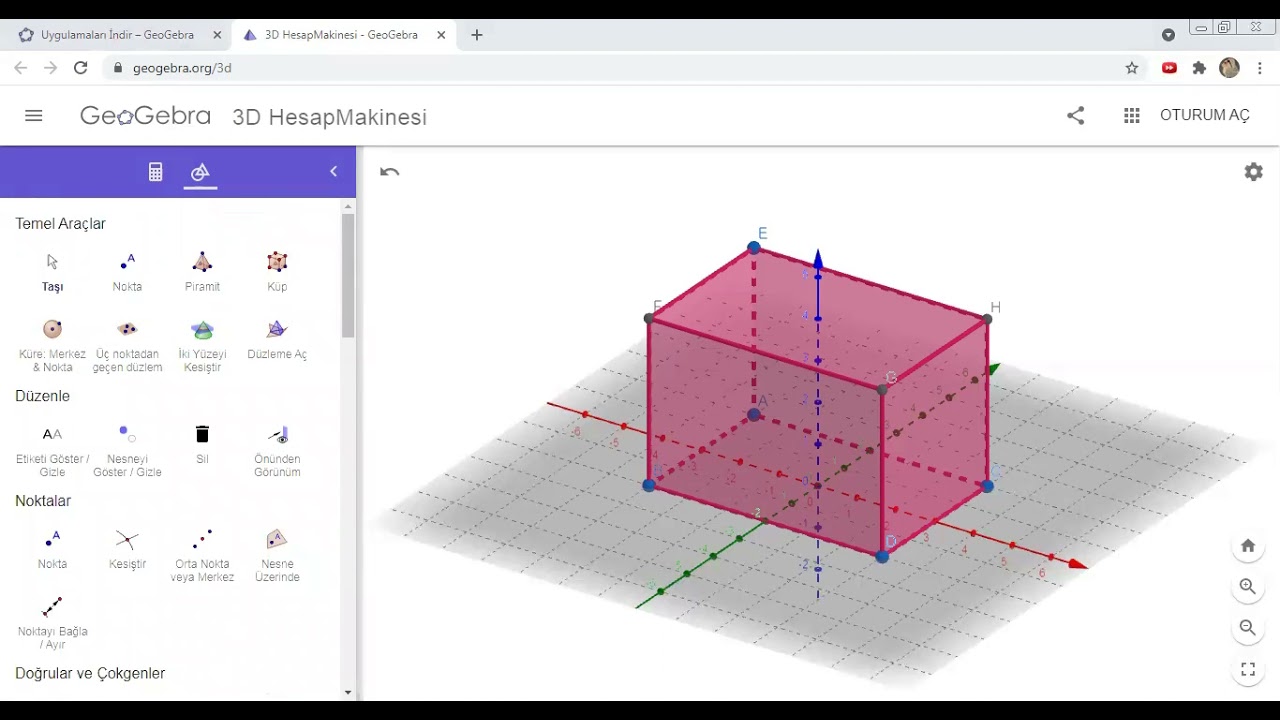Select the Düzleme Aç tool
The width and height of the screenshot is (1280, 720).
tap(277, 340)
